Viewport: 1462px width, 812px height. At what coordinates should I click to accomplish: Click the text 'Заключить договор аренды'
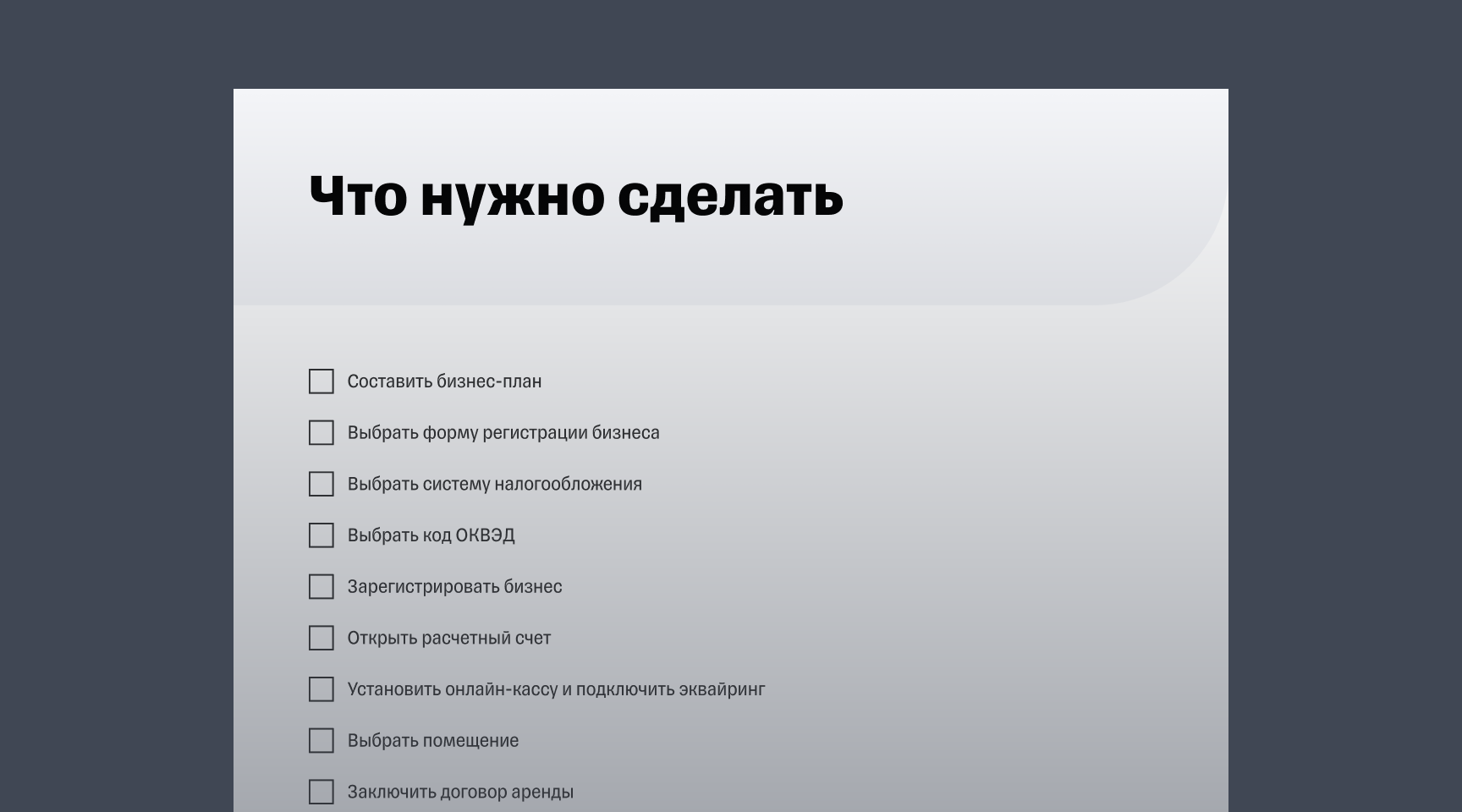click(460, 792)
